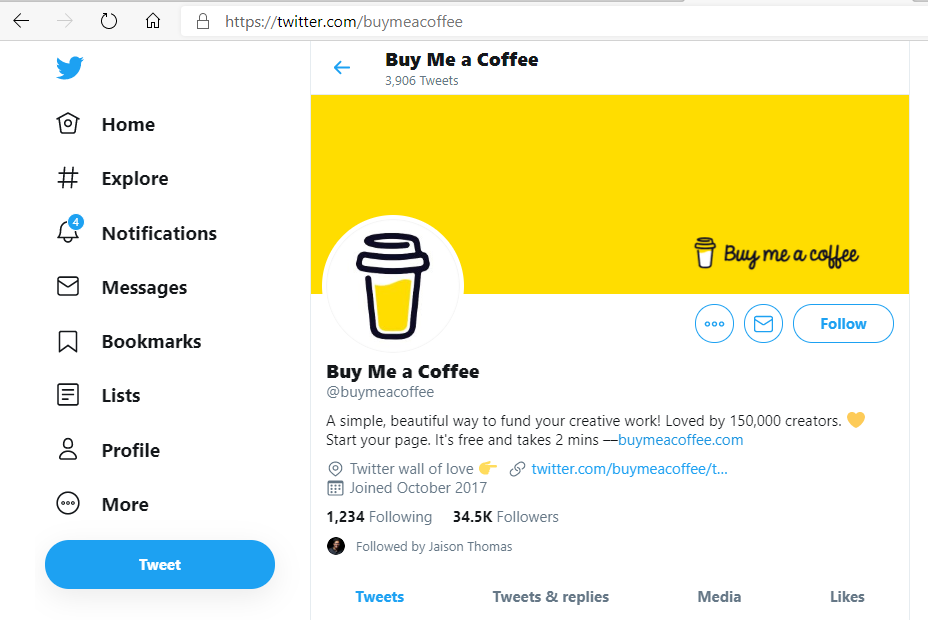Send a direct message via envelope button

(x=764, y=324)
